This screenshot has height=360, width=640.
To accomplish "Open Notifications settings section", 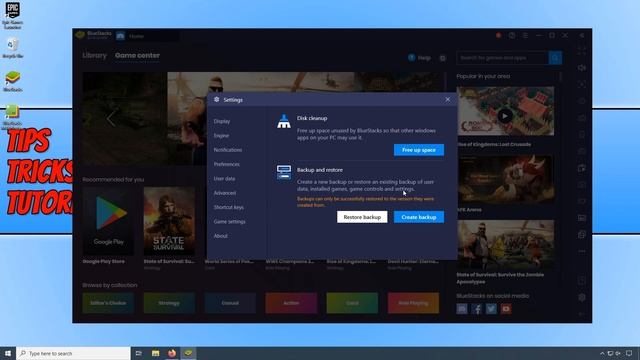I will [x=228, y=150].
